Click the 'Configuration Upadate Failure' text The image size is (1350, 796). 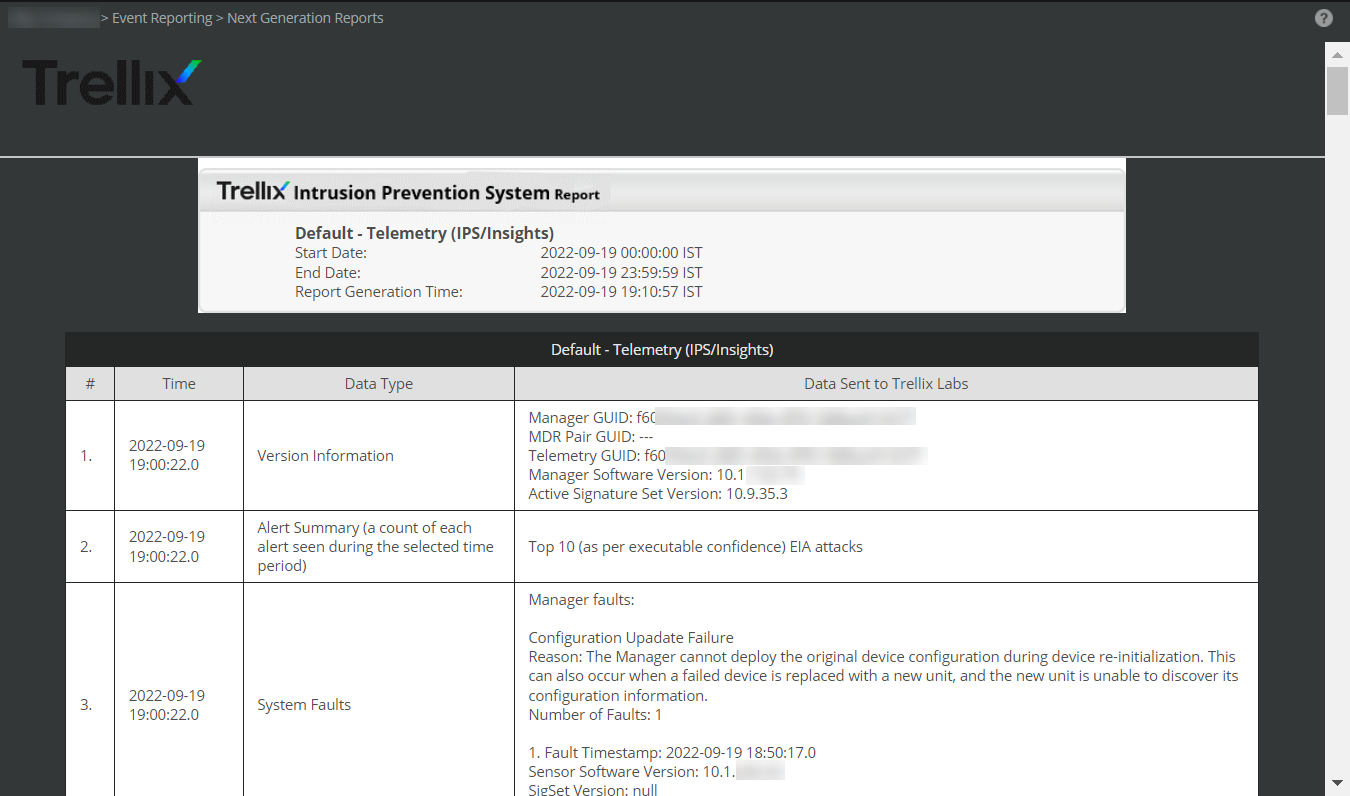631,638
